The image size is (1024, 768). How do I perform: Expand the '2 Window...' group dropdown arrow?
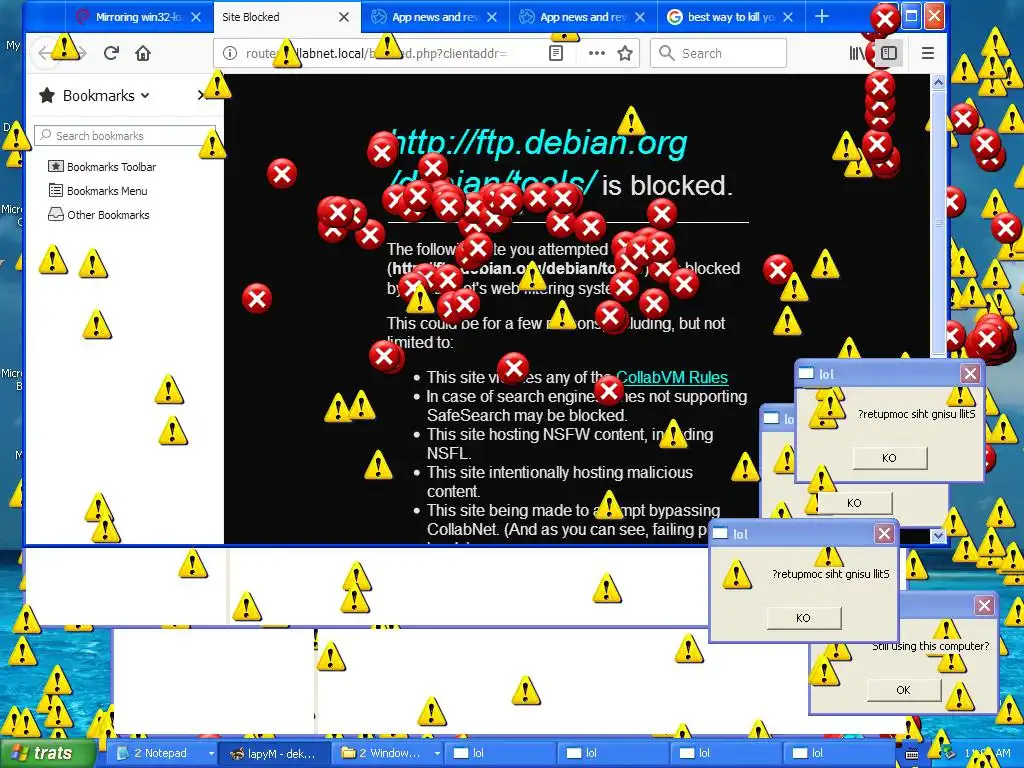(x=437, y=754)
